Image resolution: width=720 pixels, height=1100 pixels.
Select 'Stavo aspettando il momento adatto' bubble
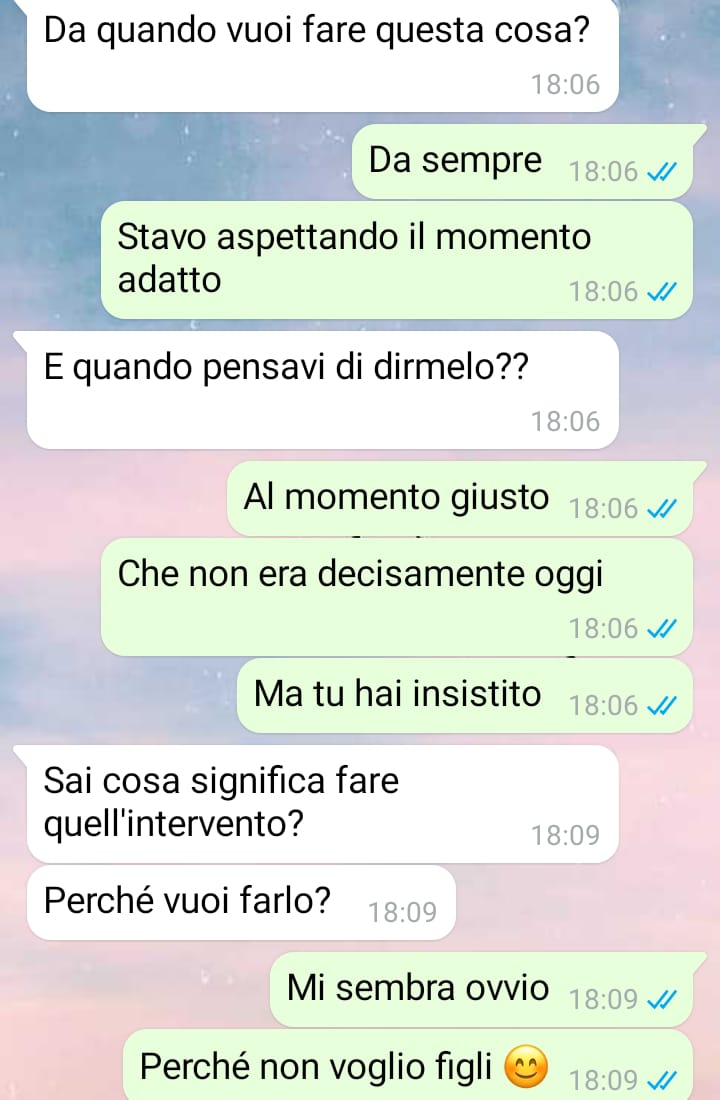tap(397, 260)
